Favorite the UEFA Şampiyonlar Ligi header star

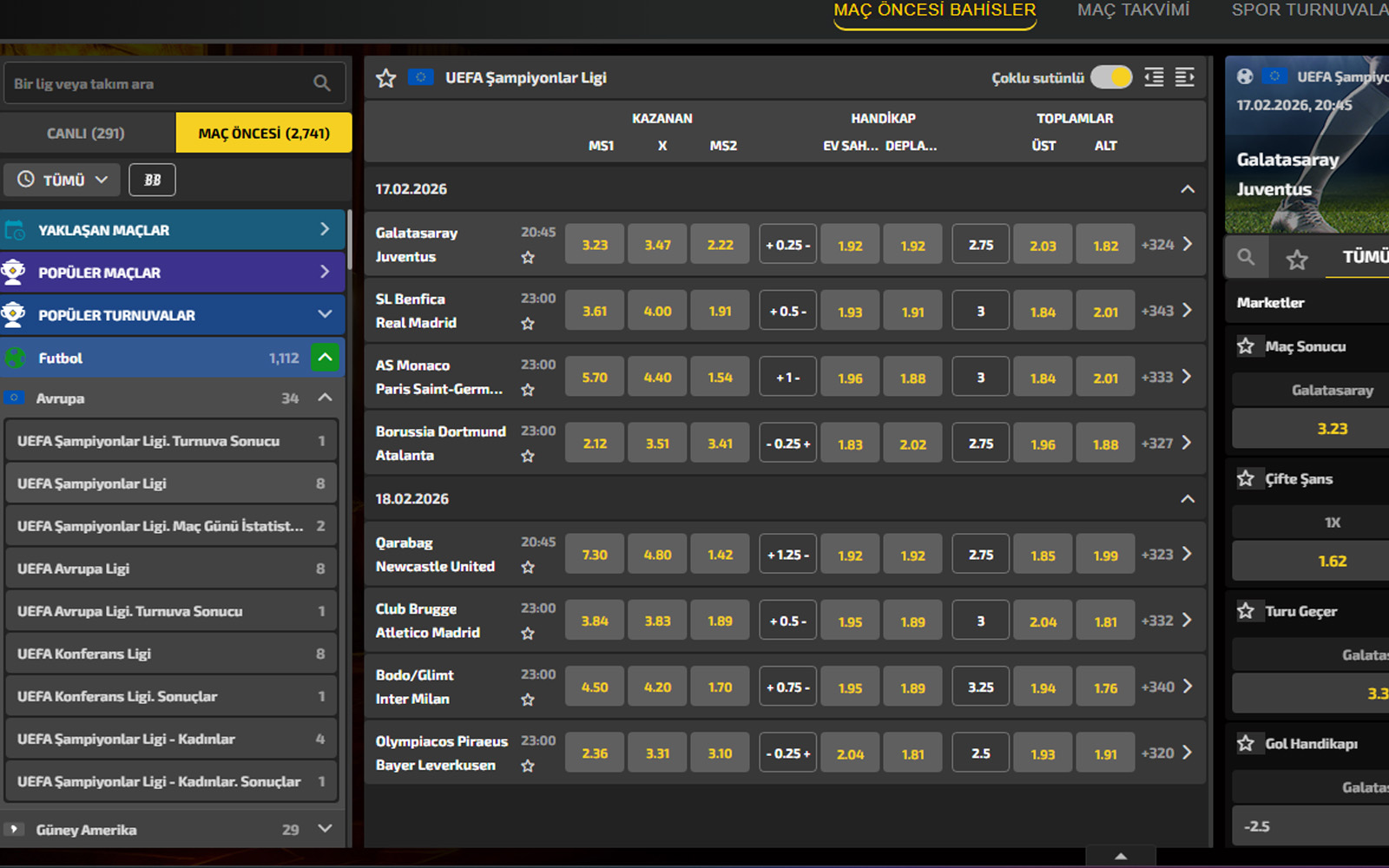tap(386, 78)
